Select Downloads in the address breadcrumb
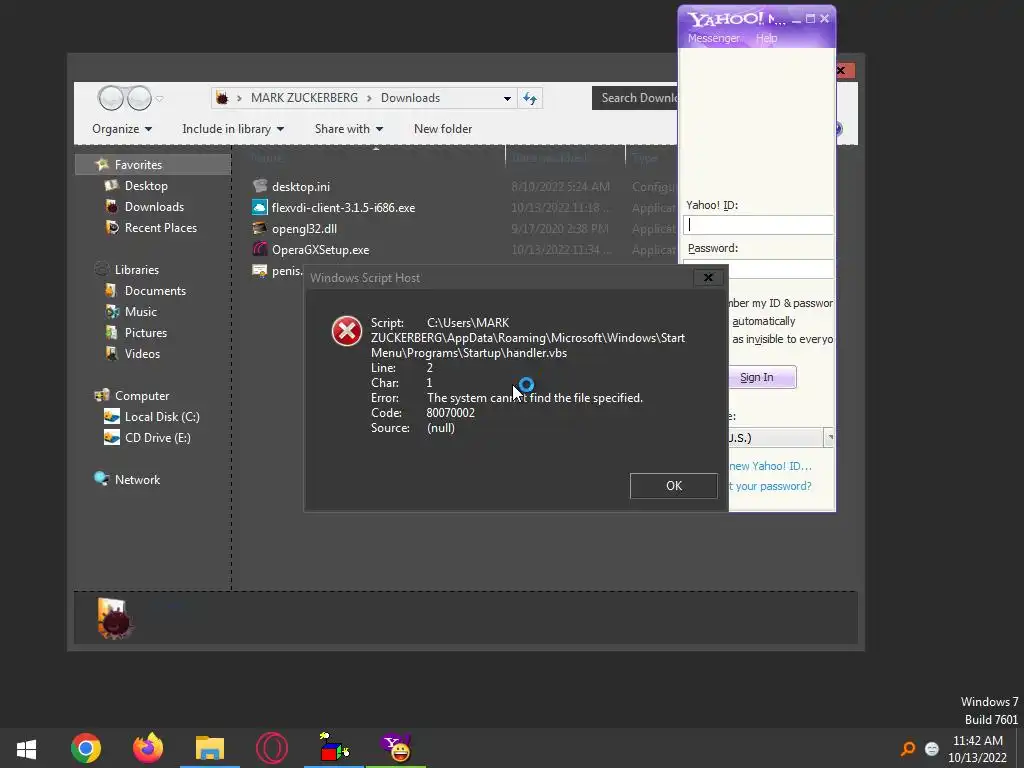The height and width of the screenshot is (768, 1024). pos(410,98)
